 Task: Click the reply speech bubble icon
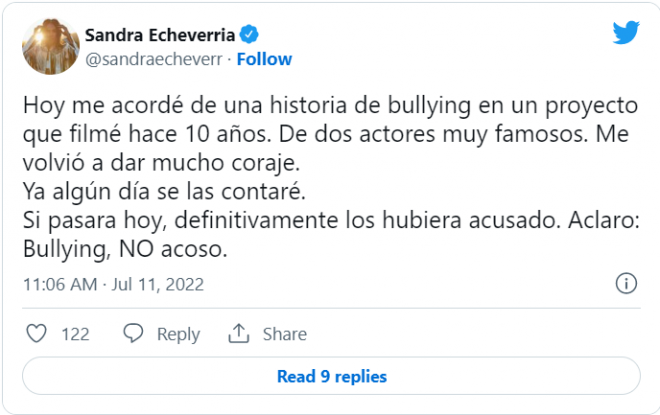133,334
